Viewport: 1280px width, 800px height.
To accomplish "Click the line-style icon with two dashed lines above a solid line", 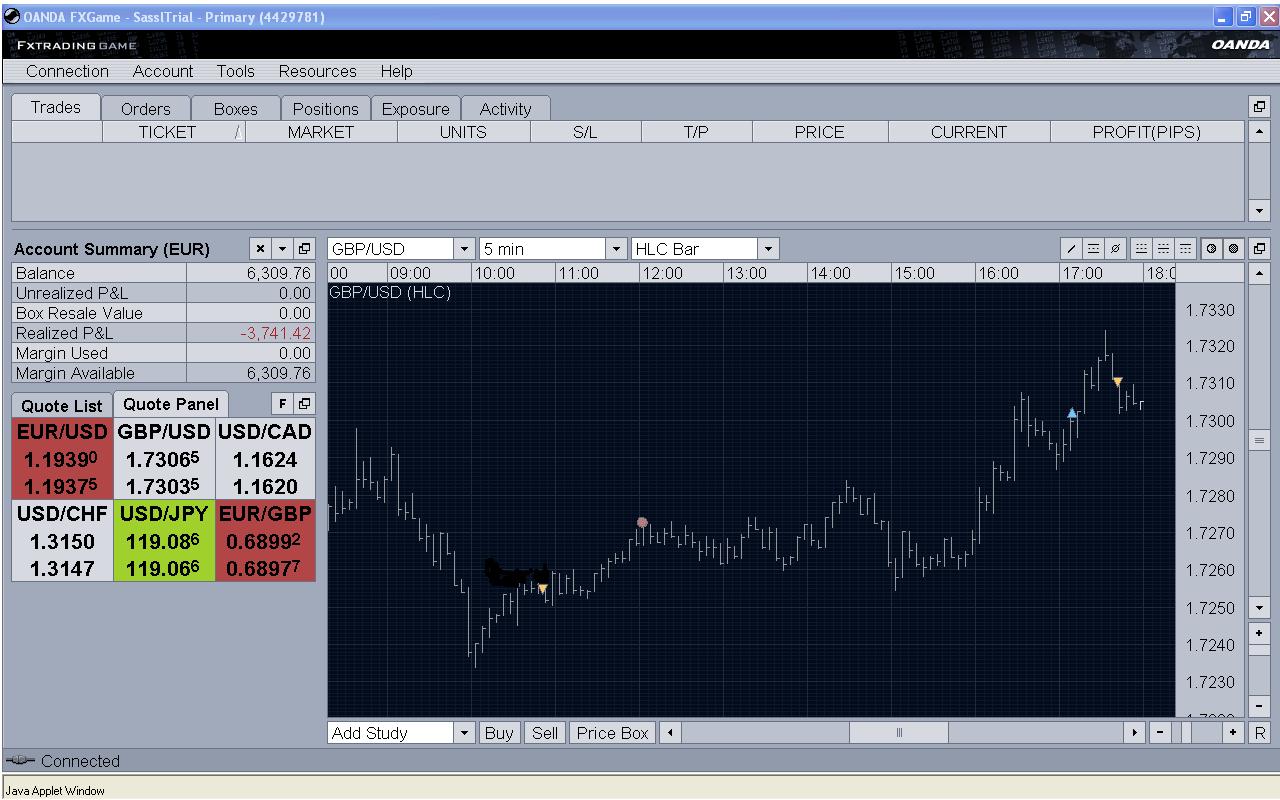I will coord(1141,249).
